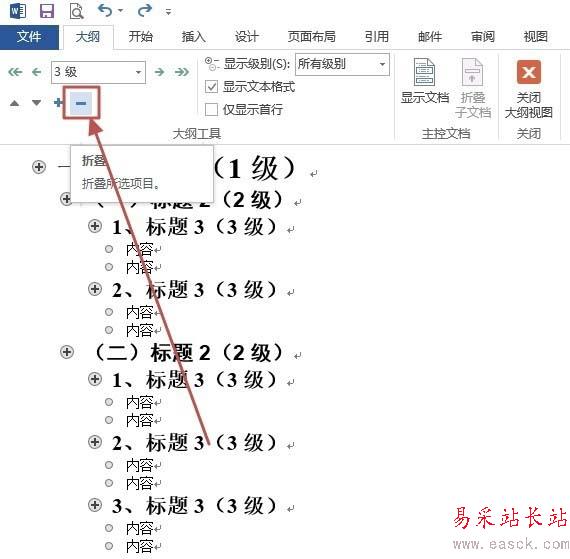Customize the quick access toolbar
Viewport: 570px width, 559px height.
[168, 12]
